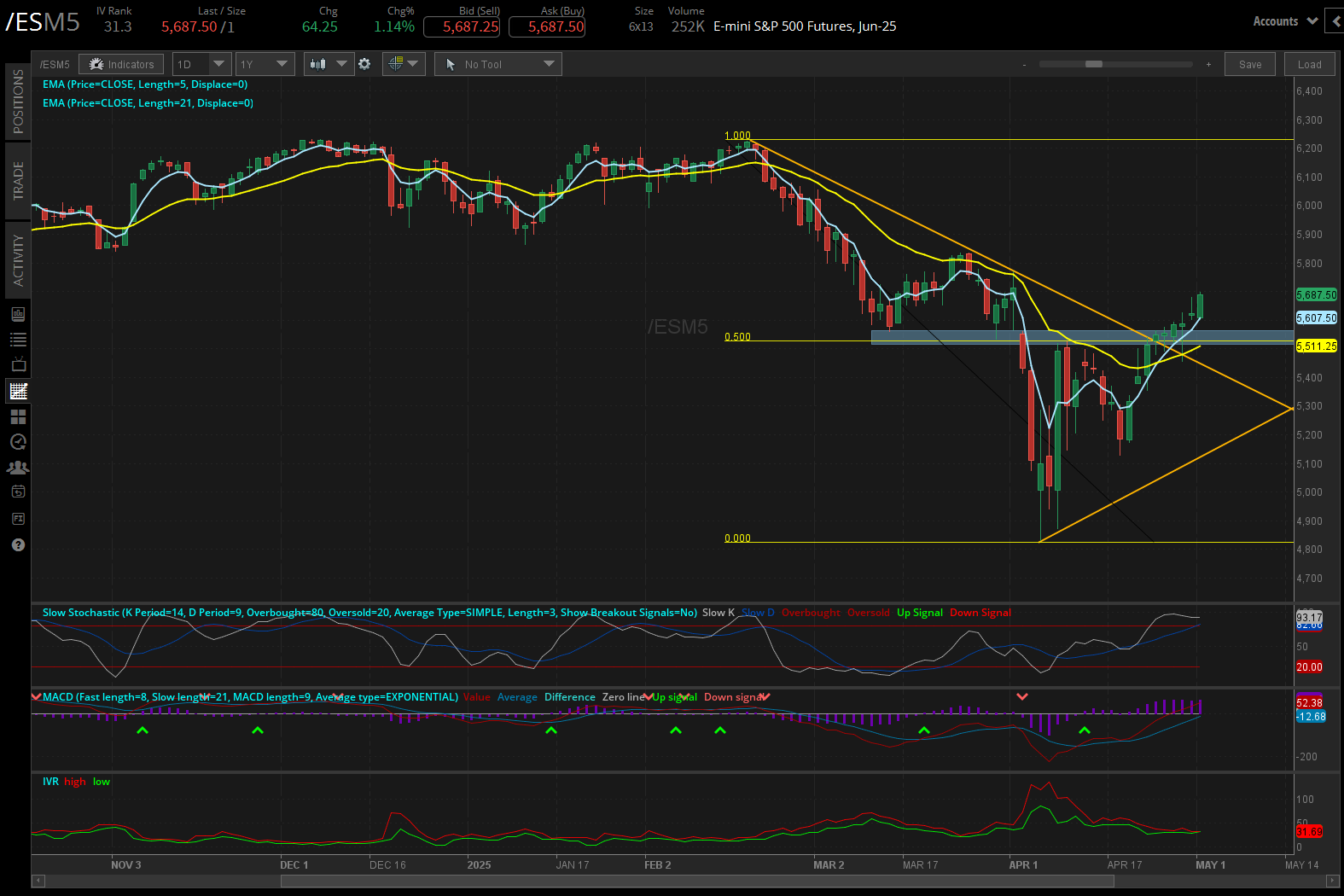Viewport: 1344px width, 896px height.
Task: Click the blue support zone rectangle drawing
Action: click(1082, 337)
